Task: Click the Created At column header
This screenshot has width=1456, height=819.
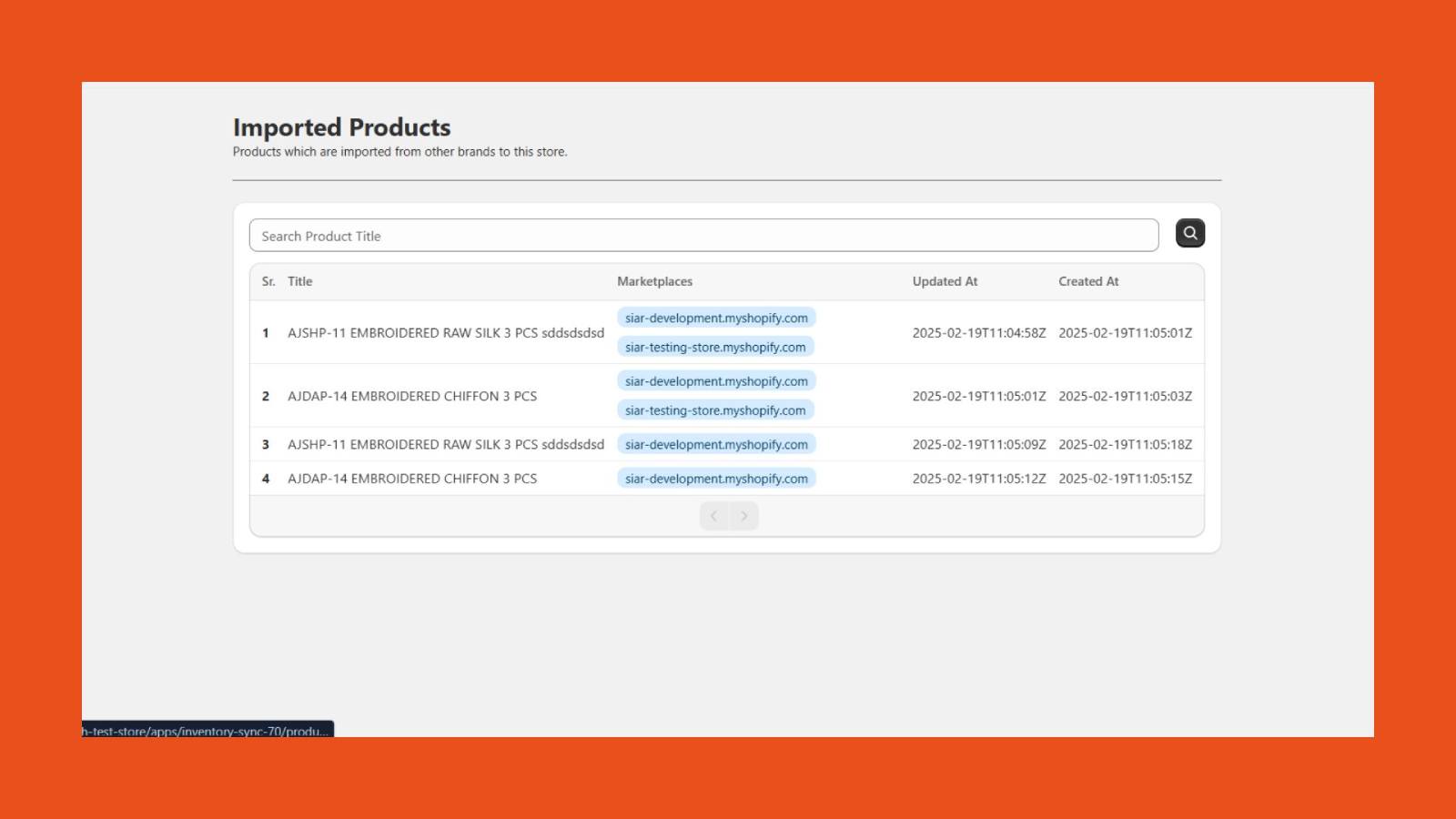Action: click(x=1089, y=281)
